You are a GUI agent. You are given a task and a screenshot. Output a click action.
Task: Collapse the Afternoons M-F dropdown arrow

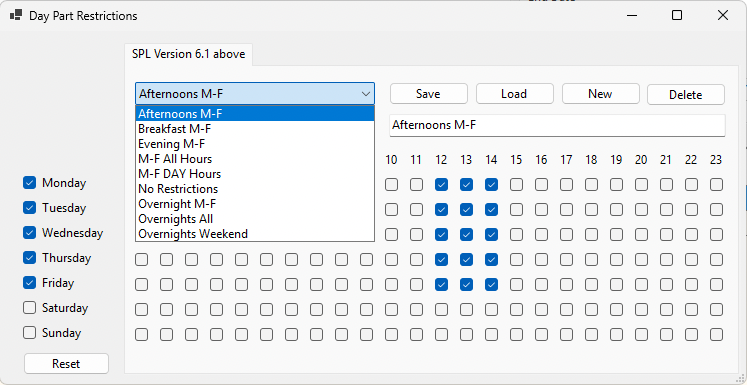366,94
